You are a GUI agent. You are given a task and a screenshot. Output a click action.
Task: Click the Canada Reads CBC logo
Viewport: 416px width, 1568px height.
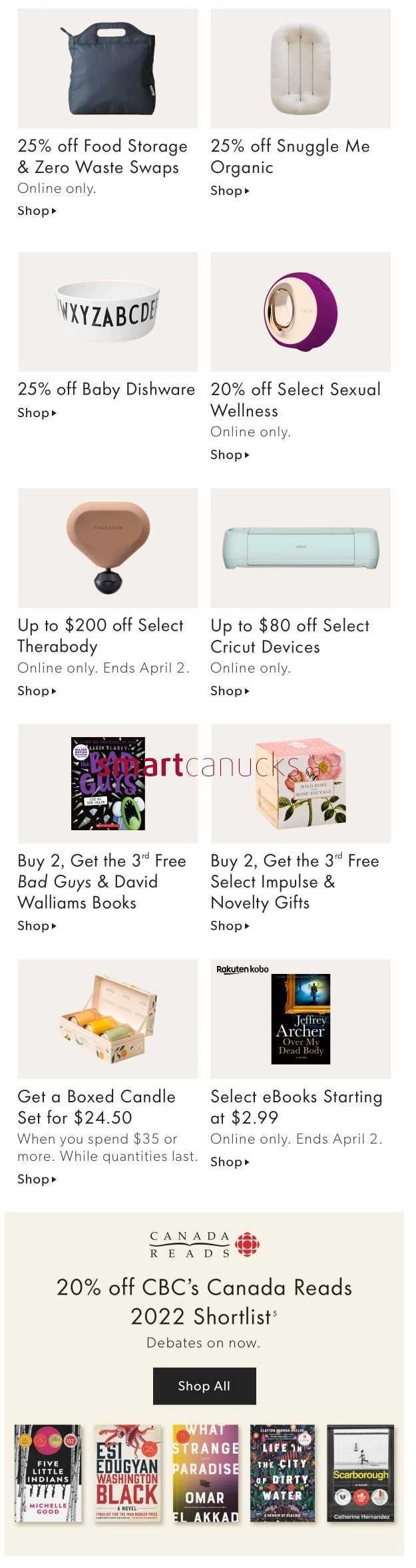pos(204,1244)
